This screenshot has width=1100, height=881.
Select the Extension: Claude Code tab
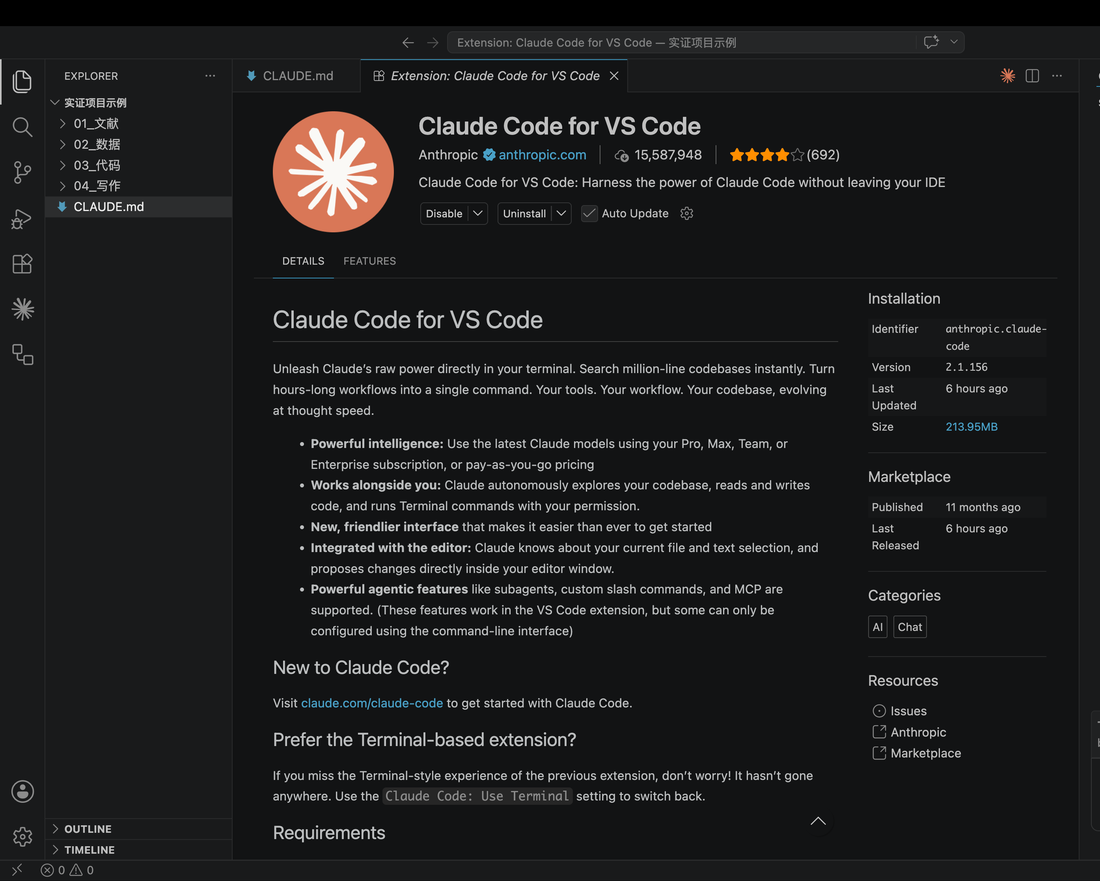[495, 76]
